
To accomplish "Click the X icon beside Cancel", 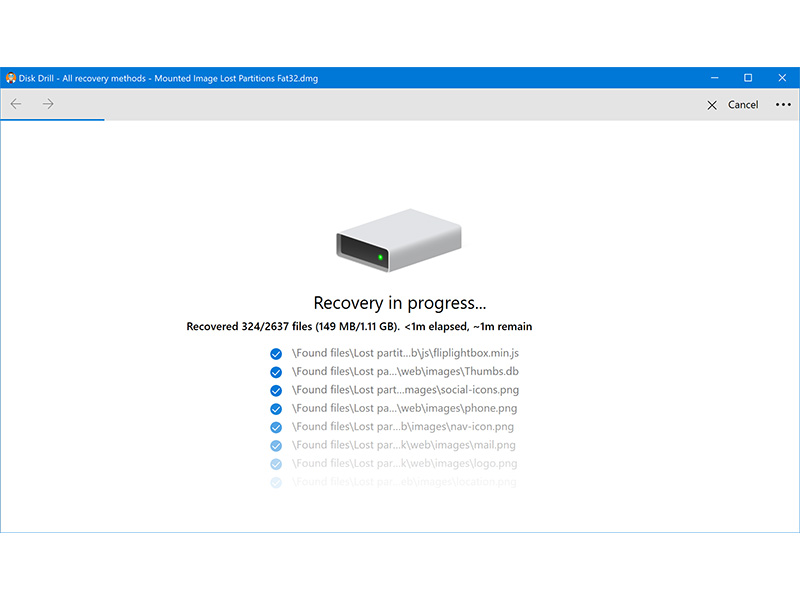I will click(x=712, y=105).
